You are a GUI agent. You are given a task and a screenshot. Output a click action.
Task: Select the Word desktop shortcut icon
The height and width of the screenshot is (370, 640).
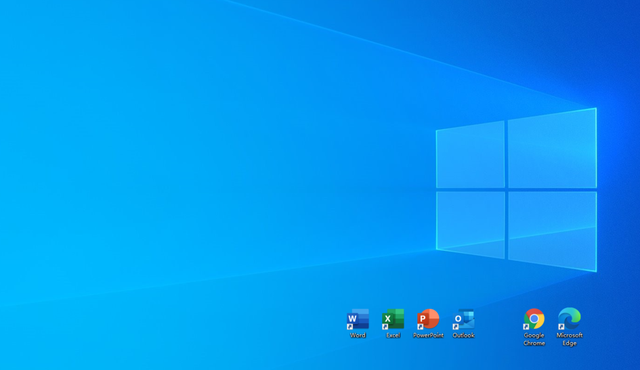coord(358,319)
